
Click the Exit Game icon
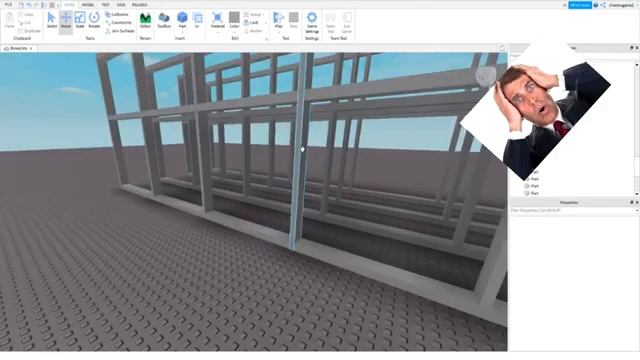347,22
